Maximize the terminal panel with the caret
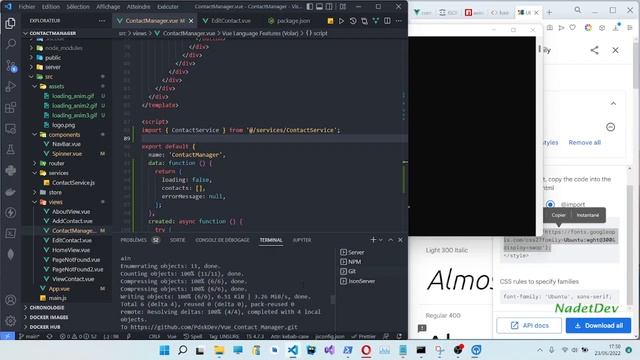The image size is (640, 360). [x=391, y=240]
